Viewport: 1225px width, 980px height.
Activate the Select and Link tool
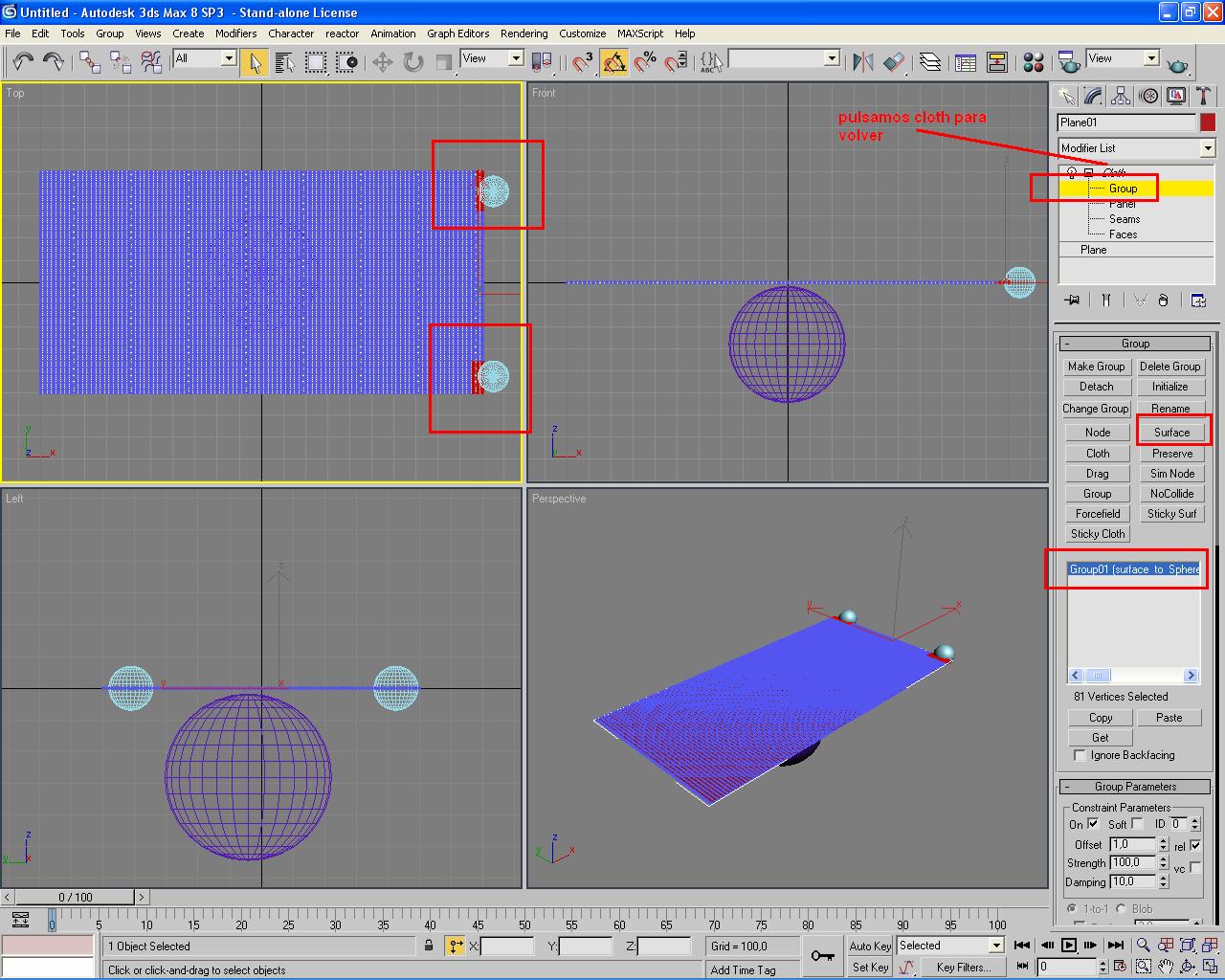click(90, 62)
